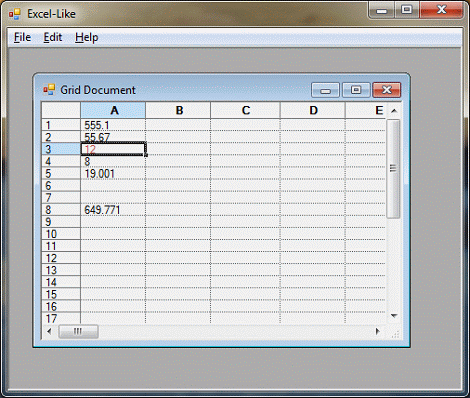This screenshot has width=470, height=398.
Task: Open the Help menu
Action: (x=87, y=37)
